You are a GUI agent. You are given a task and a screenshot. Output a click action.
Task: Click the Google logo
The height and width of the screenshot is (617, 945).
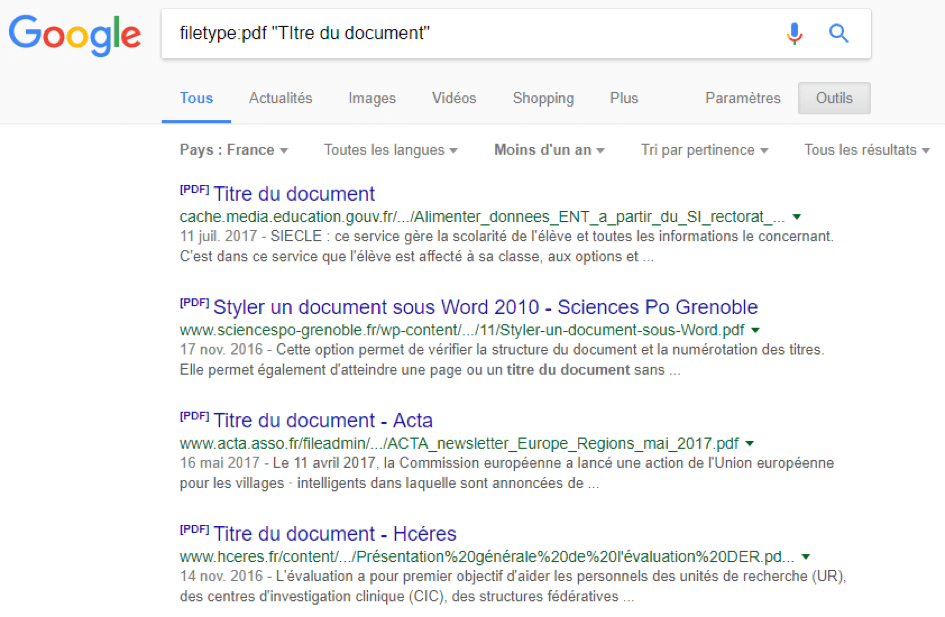click(x=75, y=35)
